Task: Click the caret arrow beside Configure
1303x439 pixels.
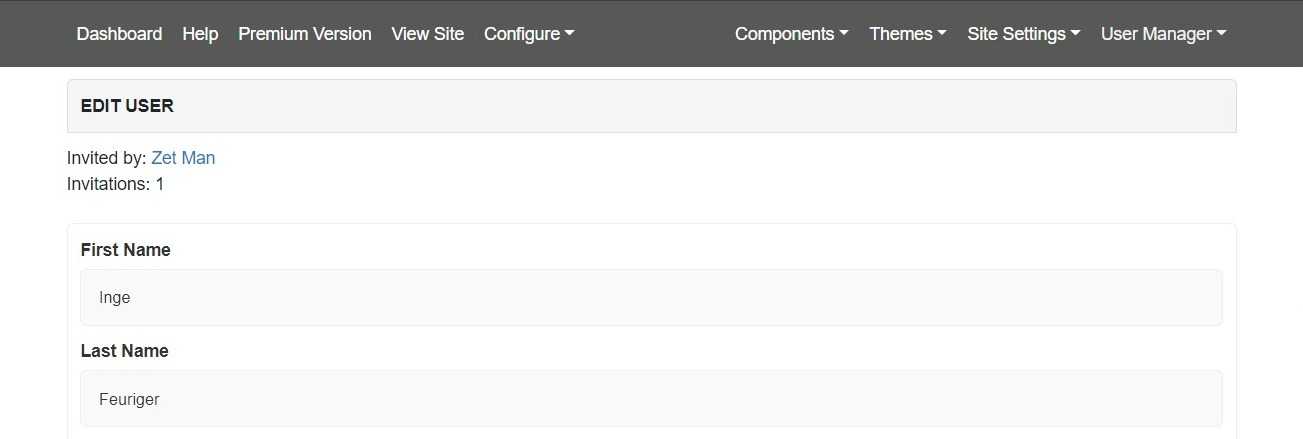Action: coord(570,34)
